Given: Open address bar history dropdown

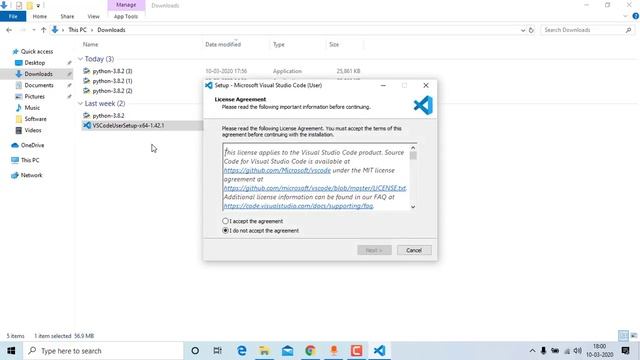Looking at the screenshot, I should (x=523, y=30).
